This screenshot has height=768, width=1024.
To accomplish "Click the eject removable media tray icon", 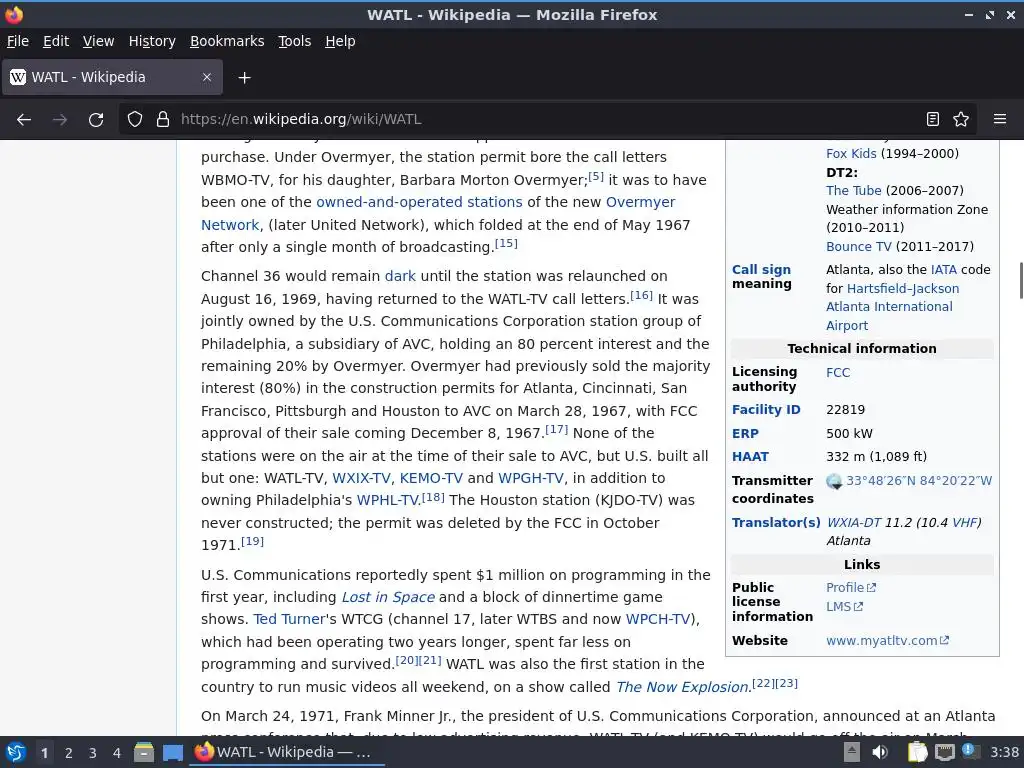I will point(852,752).
